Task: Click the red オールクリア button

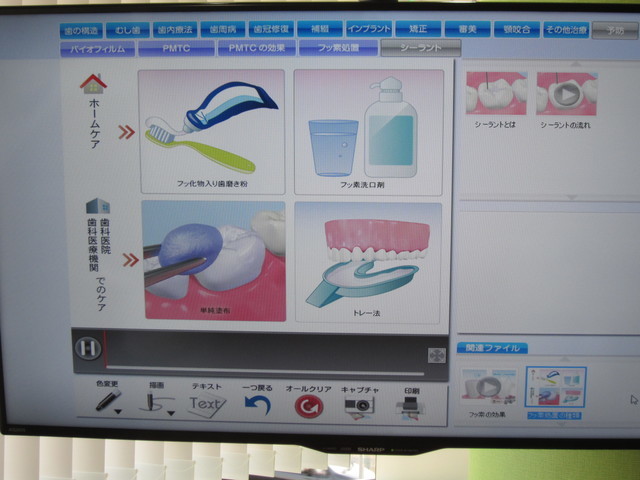Action: pyautogui.click(x=309, y=407)
